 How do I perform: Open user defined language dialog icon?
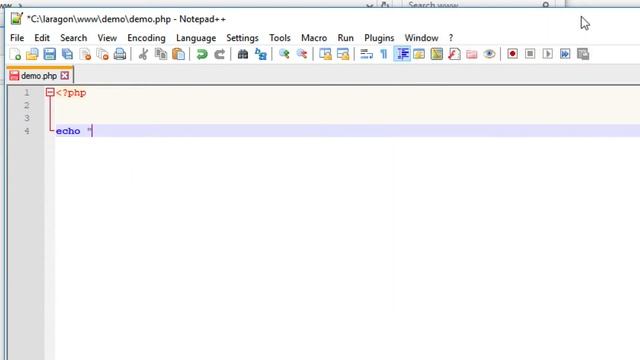pyautogui.click(x=419, y=54)
